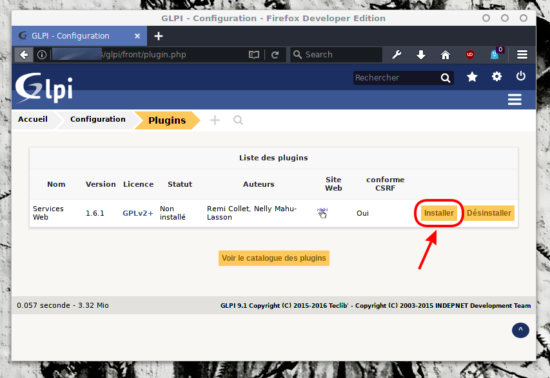Click the Non installé status cell
This screenshot has height=378, width=550.
pyautogui.click(x=172, y=213)
